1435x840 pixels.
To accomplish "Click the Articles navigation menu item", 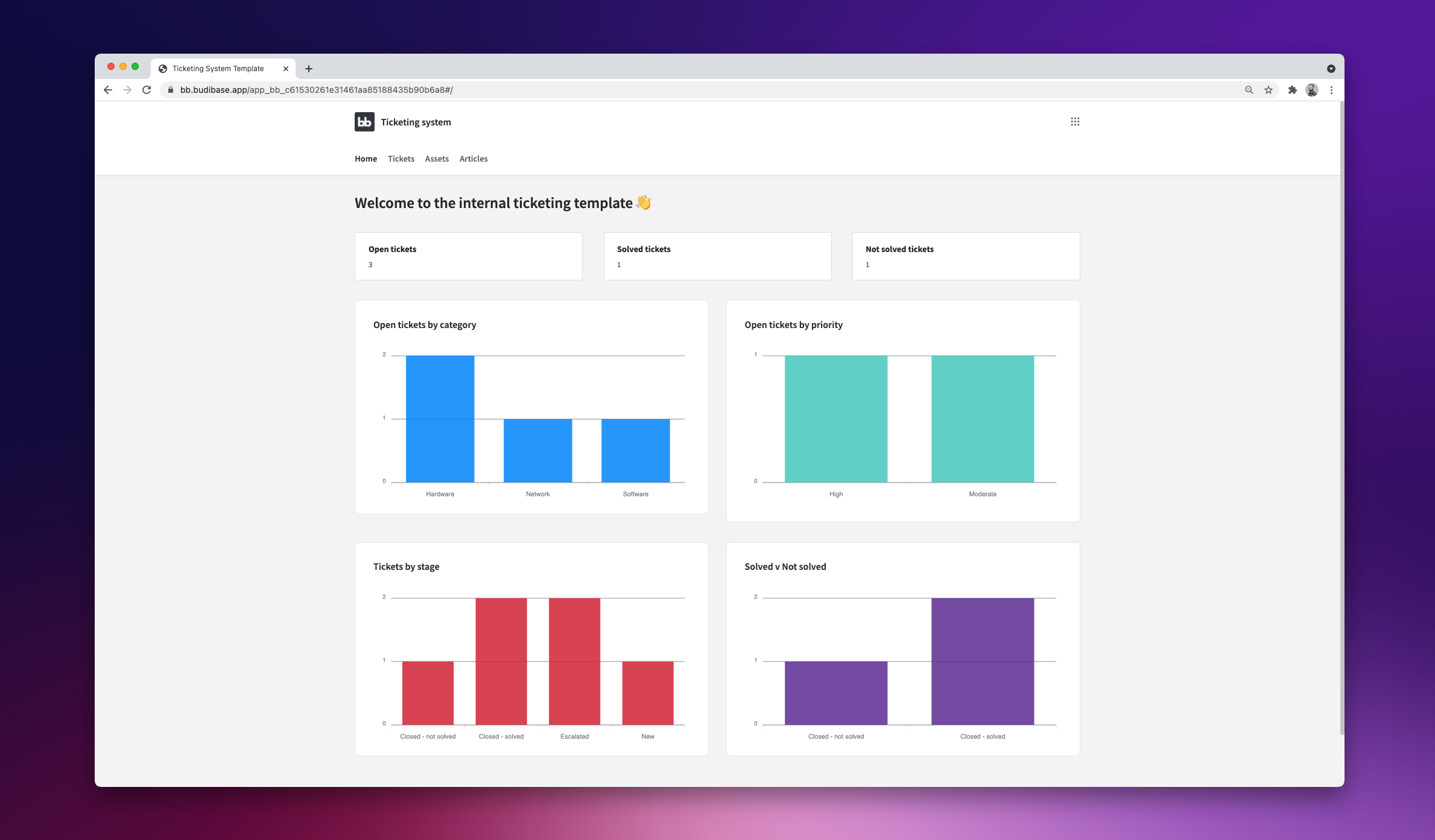I will point(473,158).
